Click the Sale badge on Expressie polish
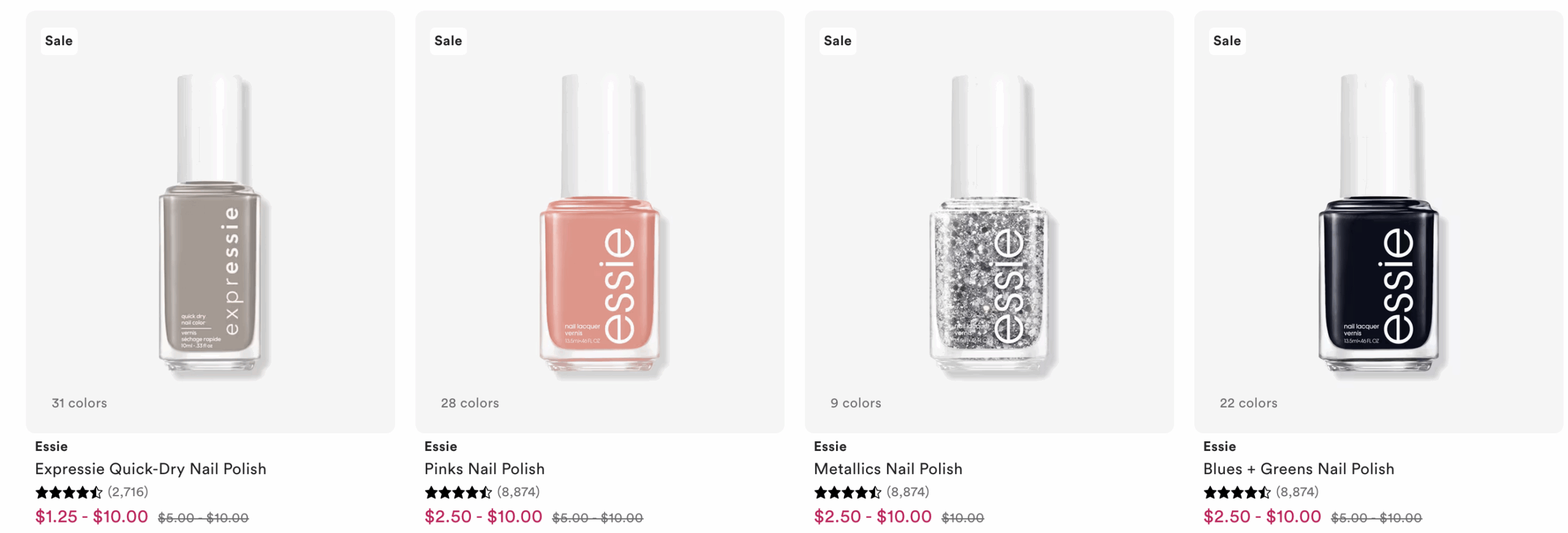Viewport: 1568px width, 533px height. (59, 41)
